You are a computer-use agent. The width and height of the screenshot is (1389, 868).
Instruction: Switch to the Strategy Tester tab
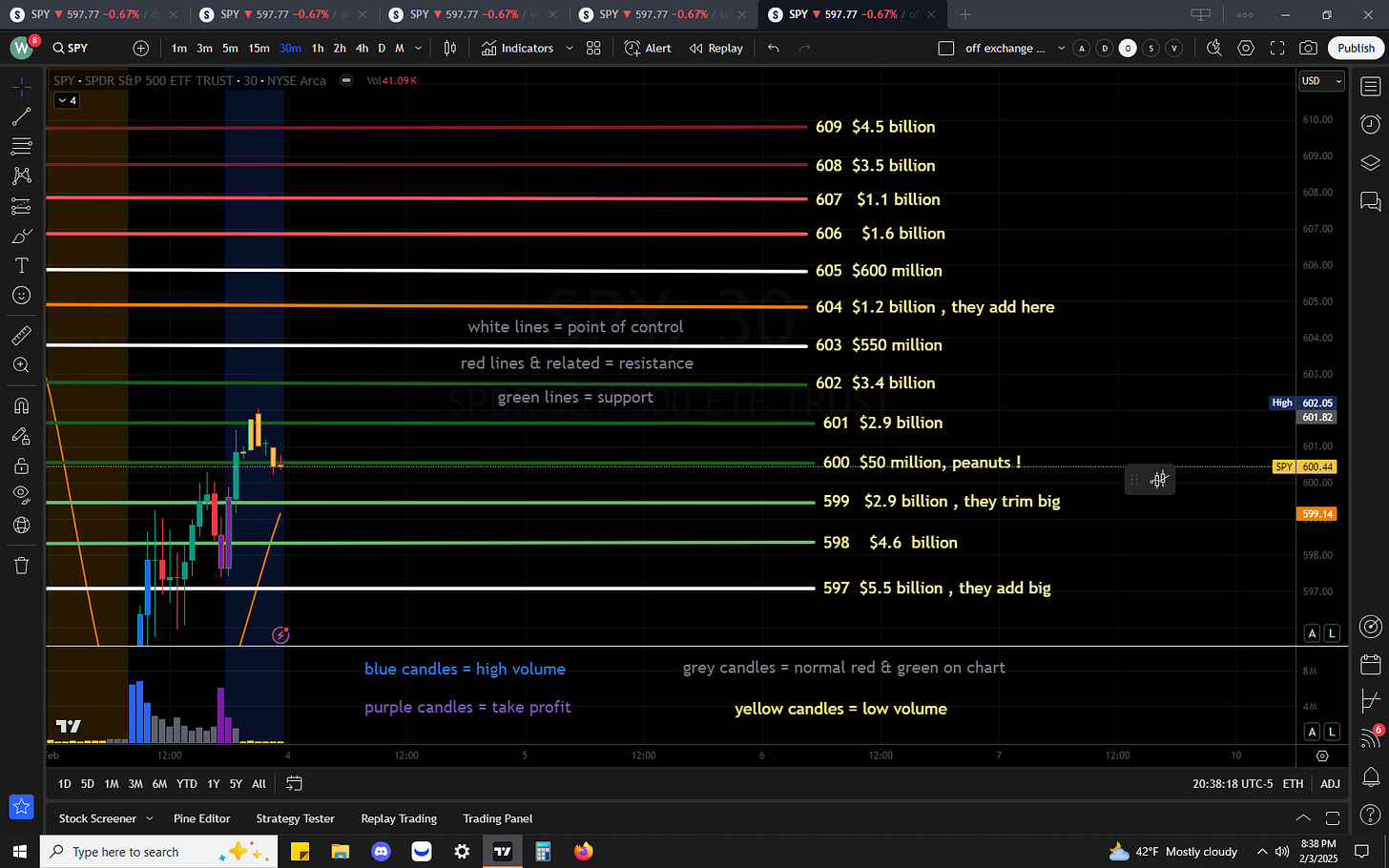coord(295,818)
